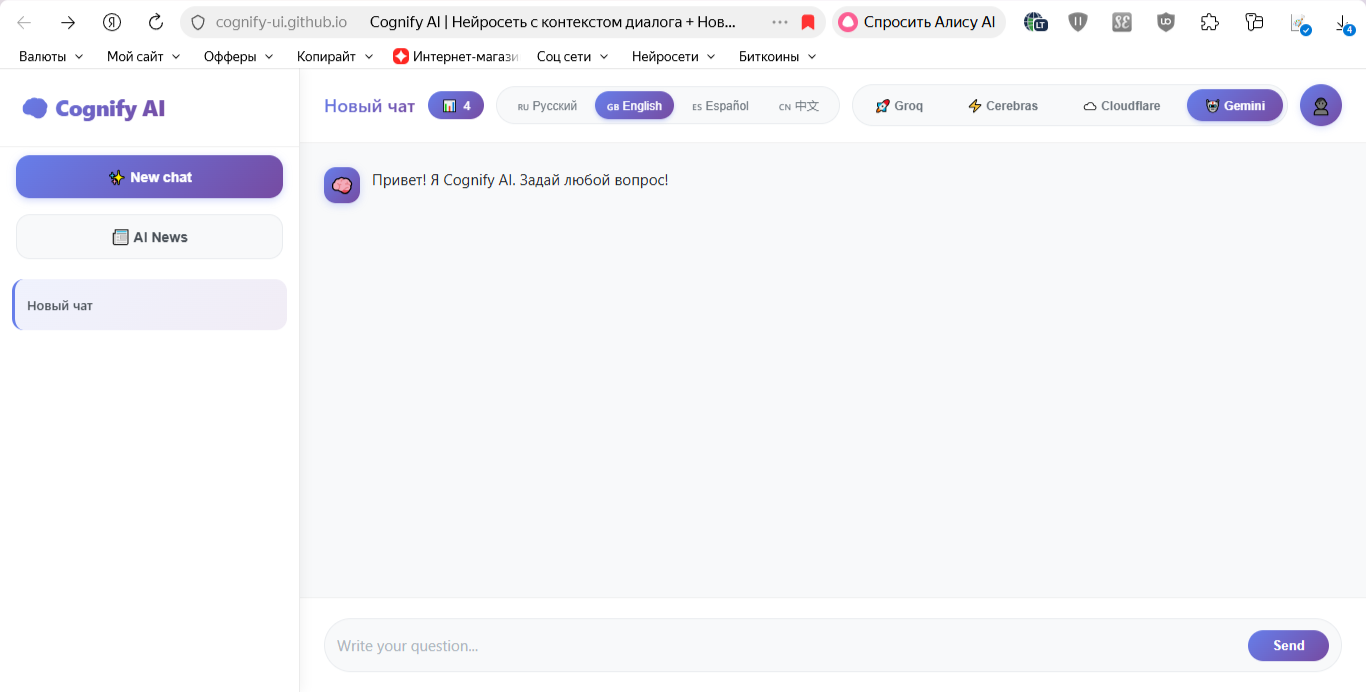
Task: Open Yandex home page icon
Action: (x=112, y=22)
